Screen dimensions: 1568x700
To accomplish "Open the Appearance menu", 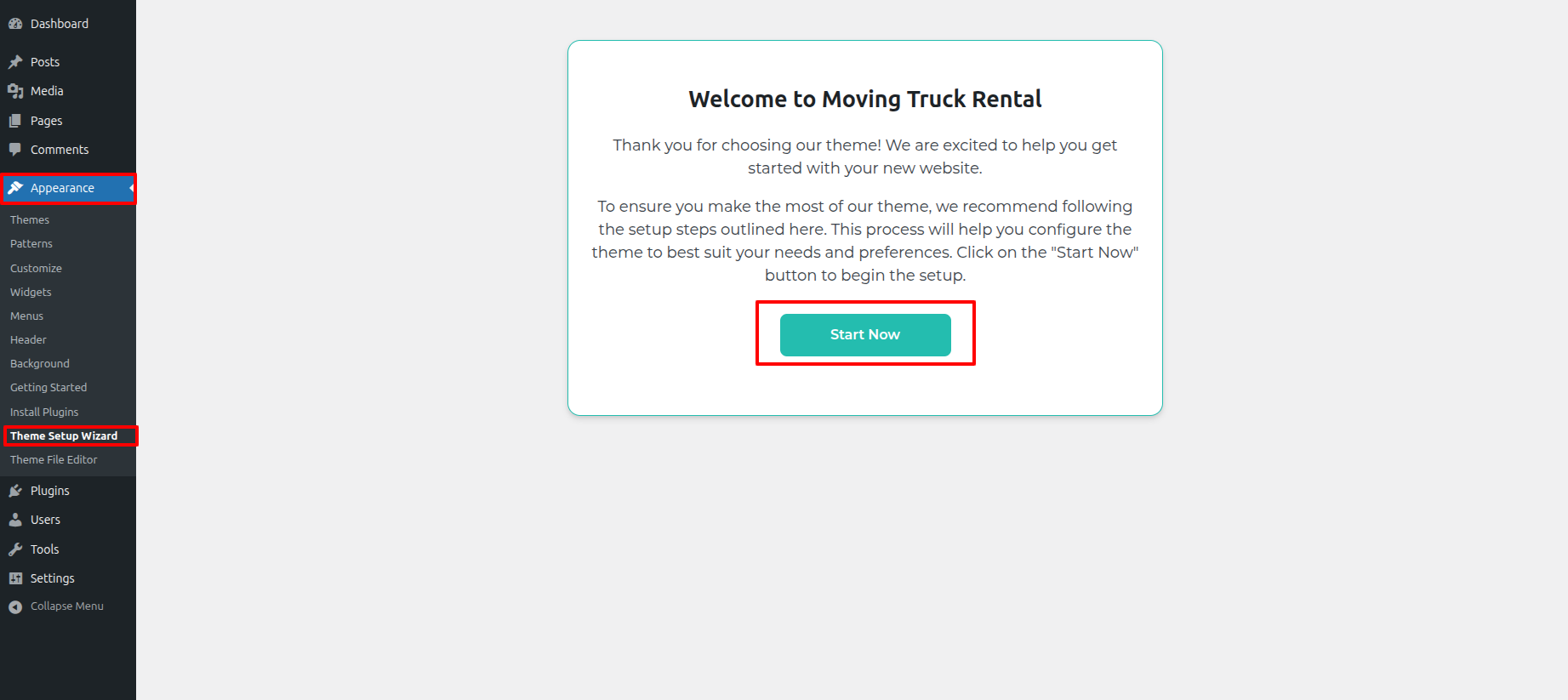I will [x=62, y=188].
